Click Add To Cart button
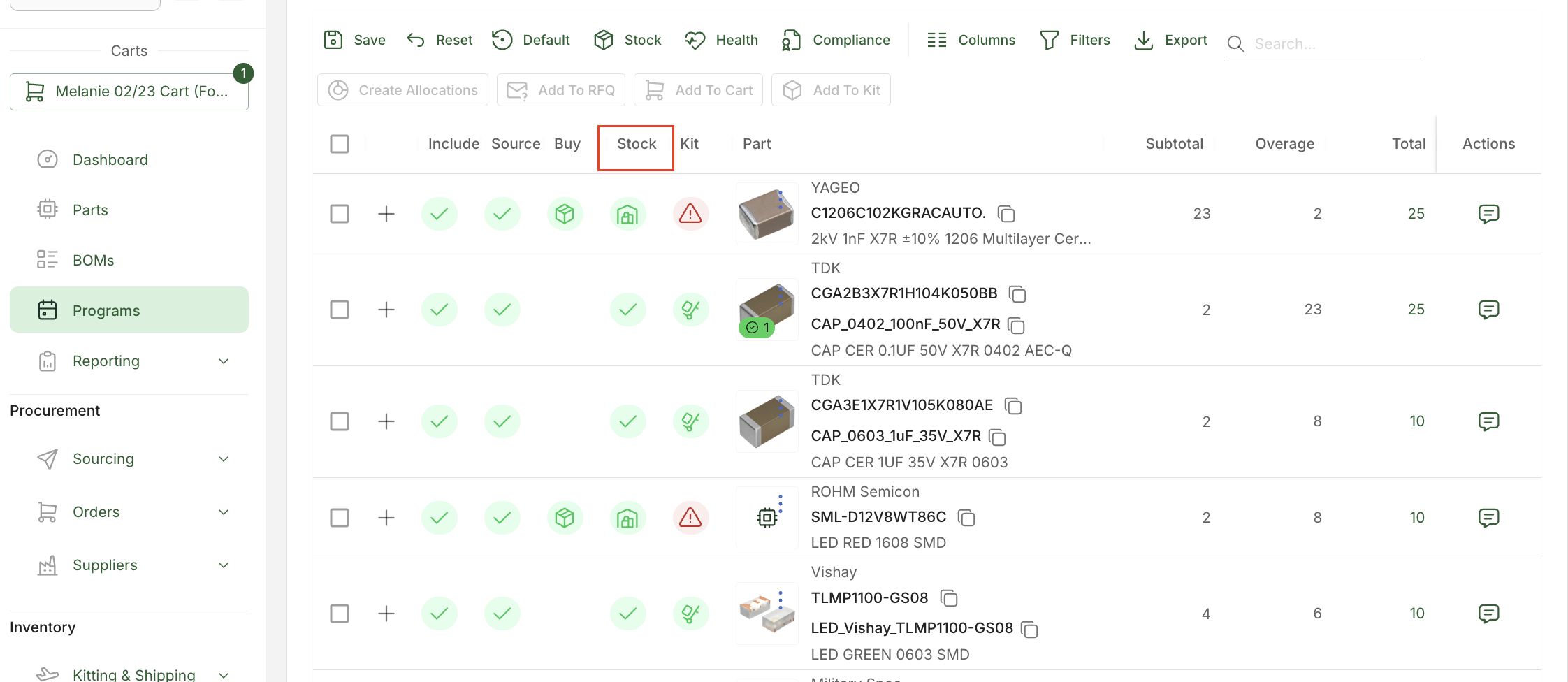The image size is (1568, 682). pos(698,90)
